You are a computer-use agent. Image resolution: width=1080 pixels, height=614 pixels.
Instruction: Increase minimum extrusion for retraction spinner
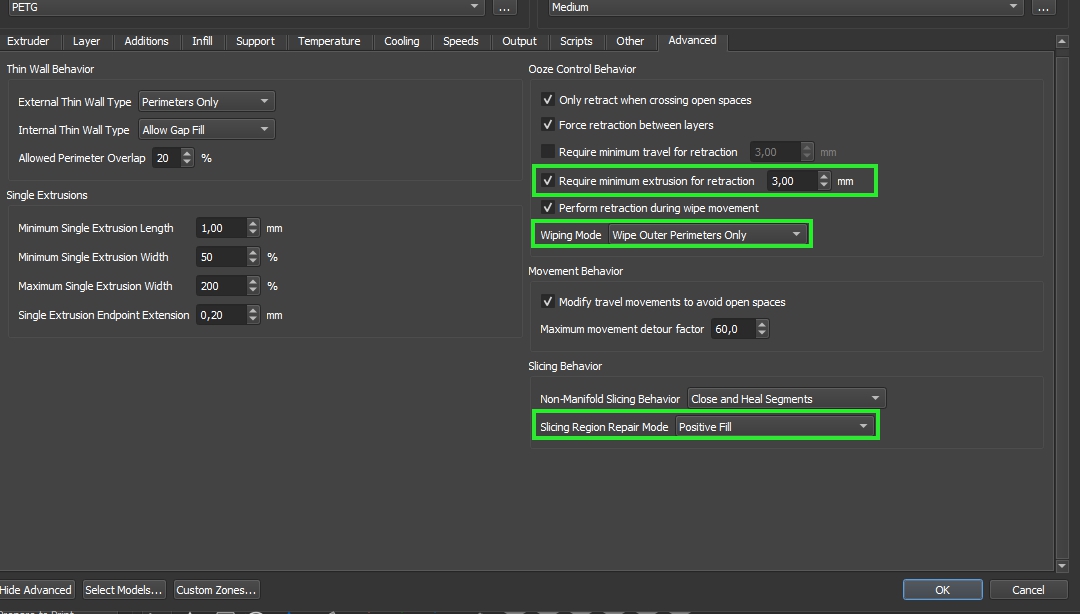coord(824,177)
